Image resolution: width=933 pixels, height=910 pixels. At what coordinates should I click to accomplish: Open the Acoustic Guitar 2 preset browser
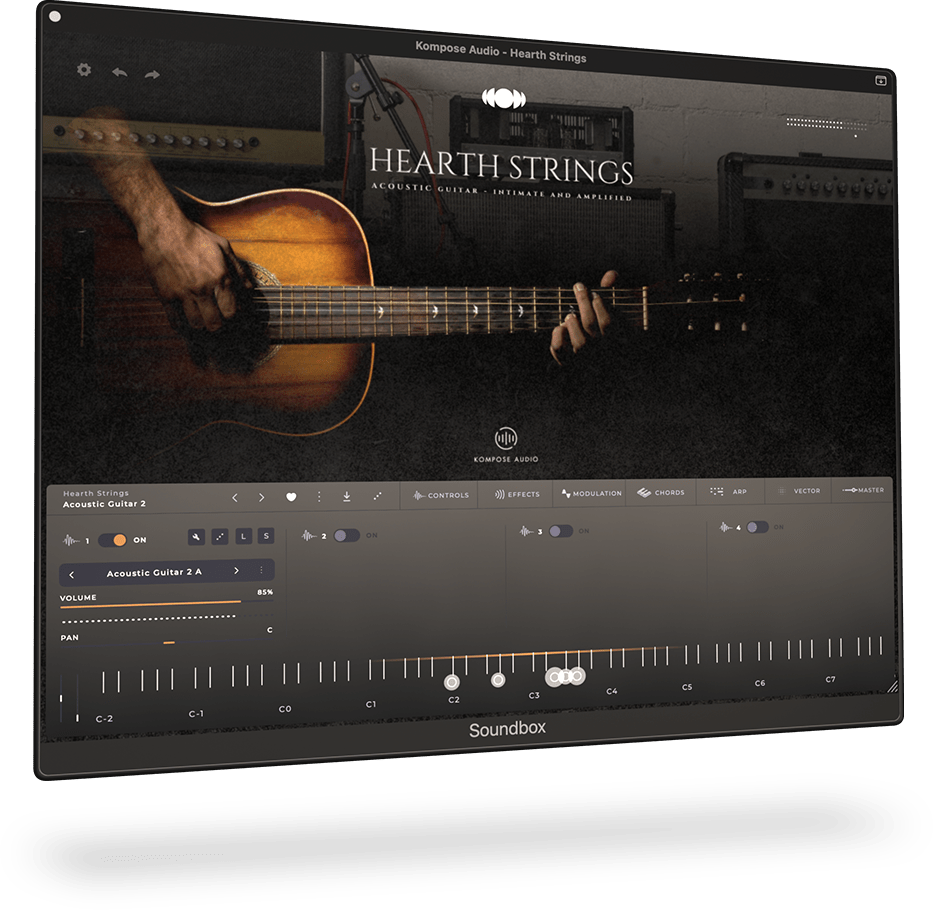click(x=104, y=499)
